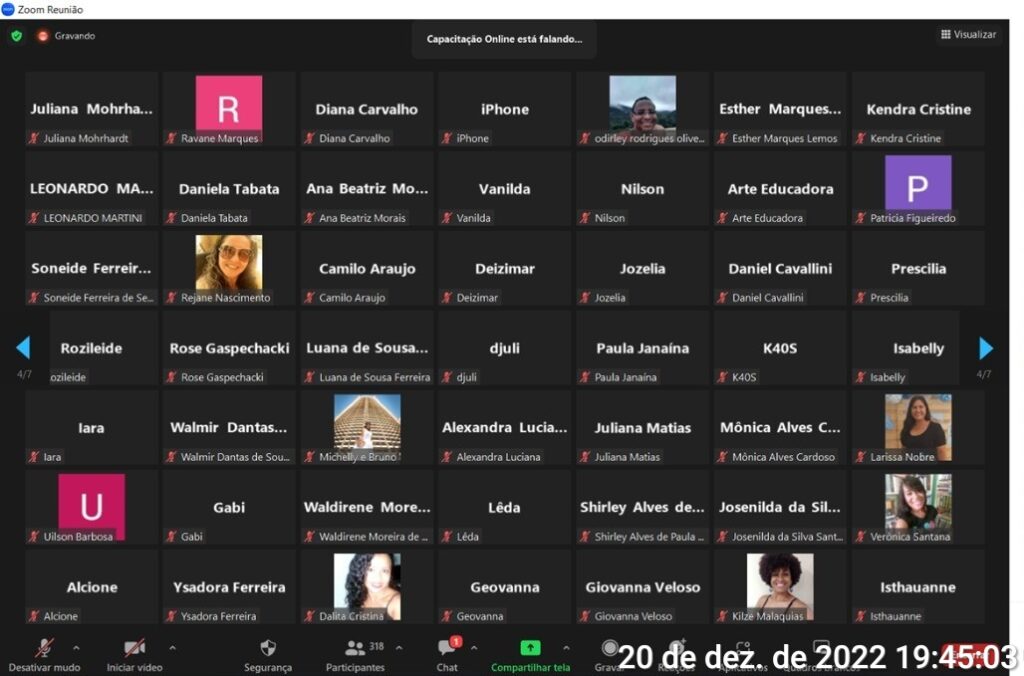Open the Participantes list
This screenshot has height=676, width=1024.
pyautogui.click(x=356, y=655)
